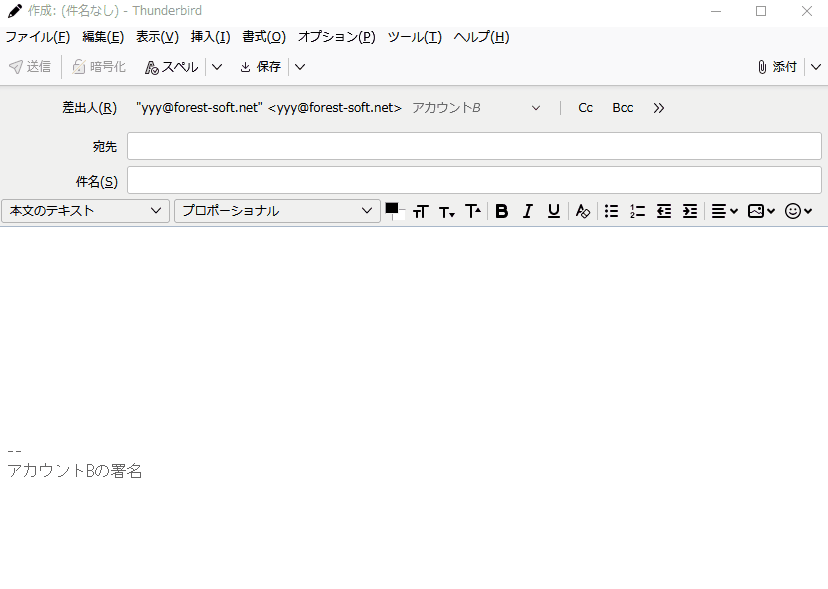
Task: Decrease the text indent
Action: click(x=663, y=211)
